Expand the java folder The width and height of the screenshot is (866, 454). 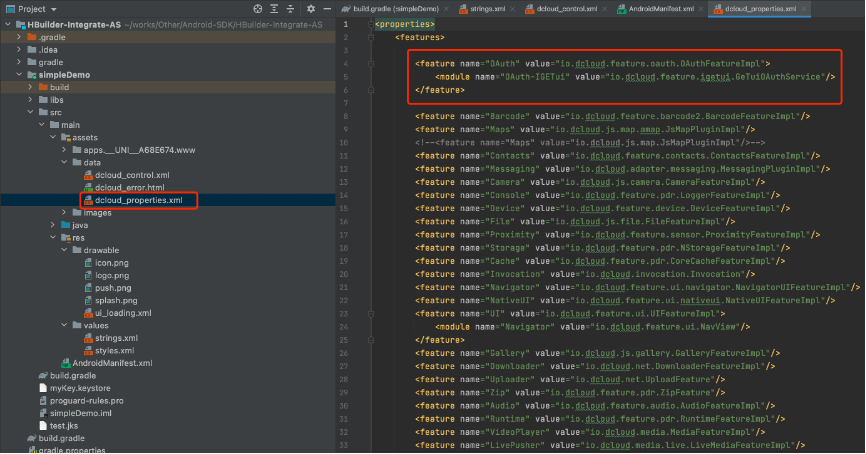click(x=53, y=225)
